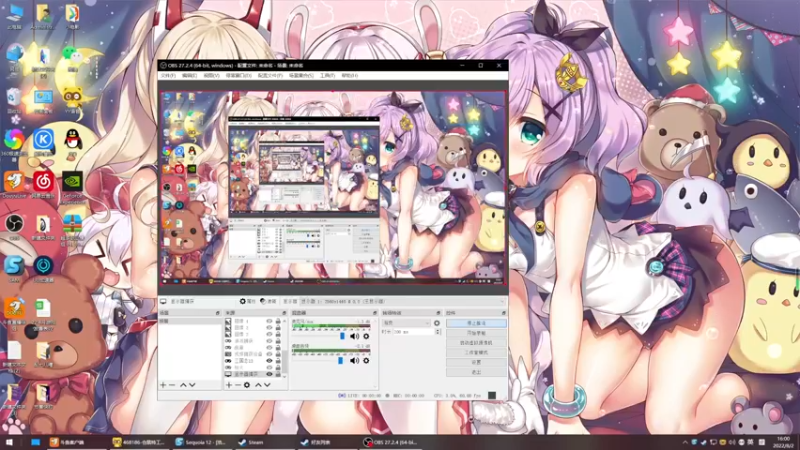Move selected source up in sources list
The height and width of the screenshot is (450, 800).
(258, 385)
